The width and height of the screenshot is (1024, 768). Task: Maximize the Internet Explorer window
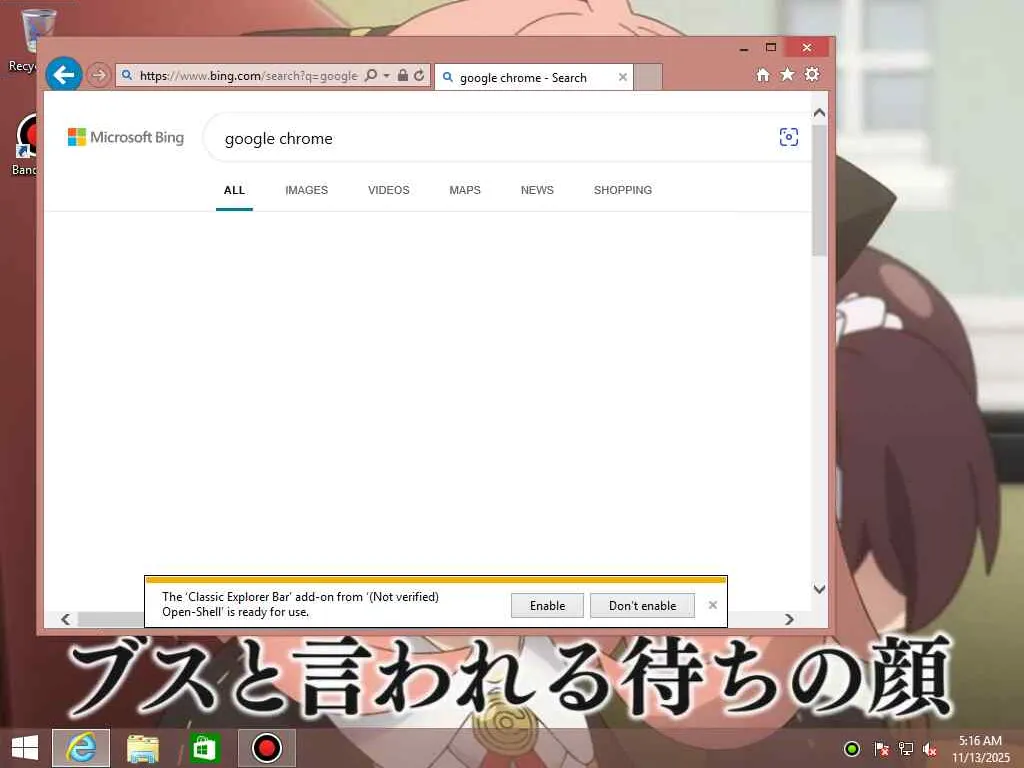tap(771, 48)
